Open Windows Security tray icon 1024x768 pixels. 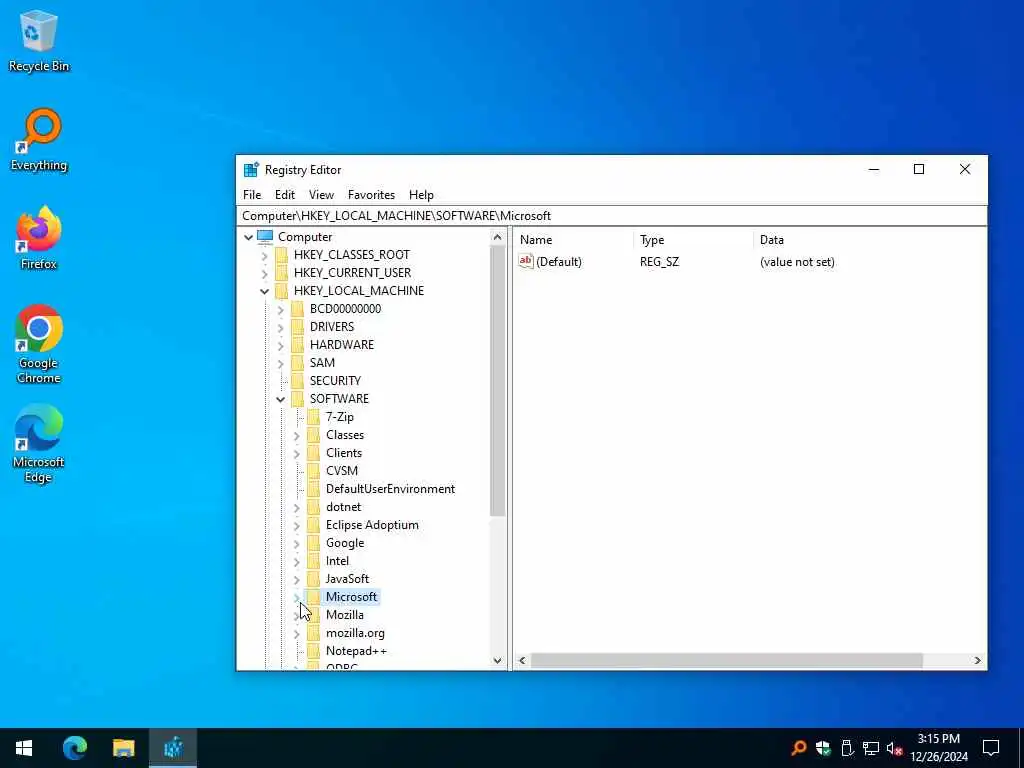coord(823,748)
